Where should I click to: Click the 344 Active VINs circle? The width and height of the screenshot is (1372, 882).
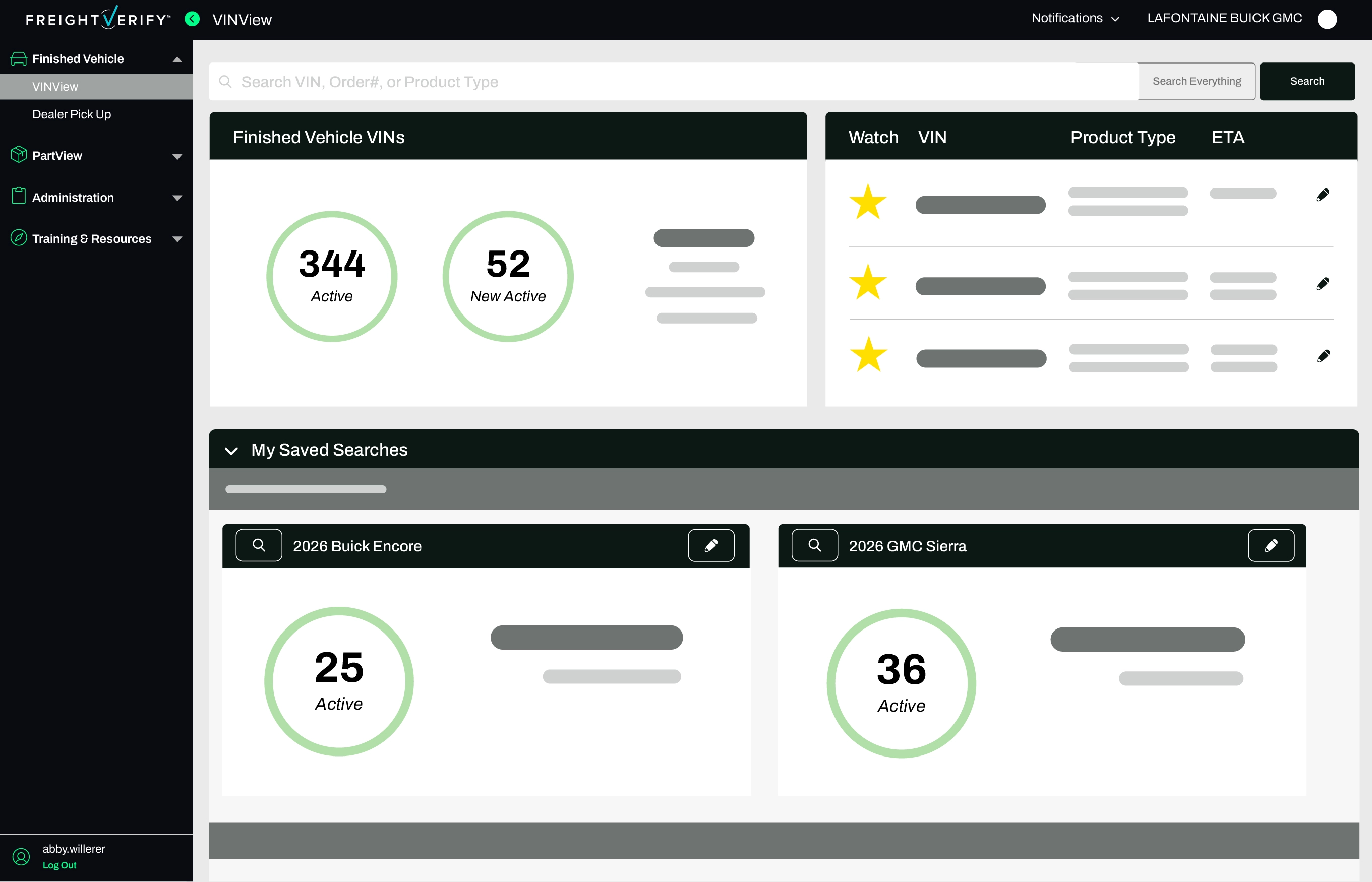[332, 277]
